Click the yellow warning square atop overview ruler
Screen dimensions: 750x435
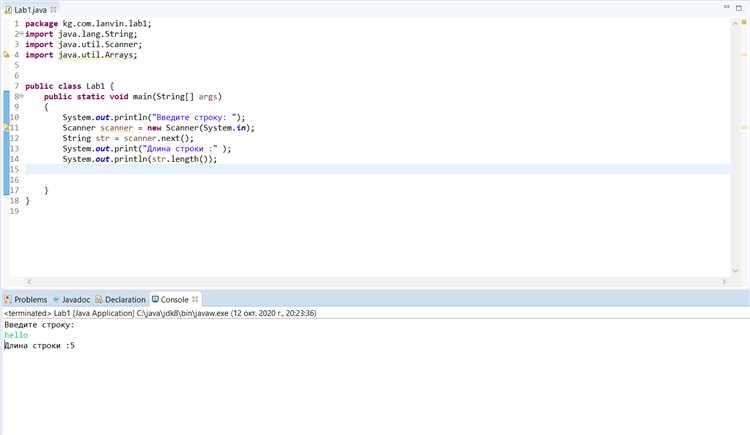tap(744, 22)
